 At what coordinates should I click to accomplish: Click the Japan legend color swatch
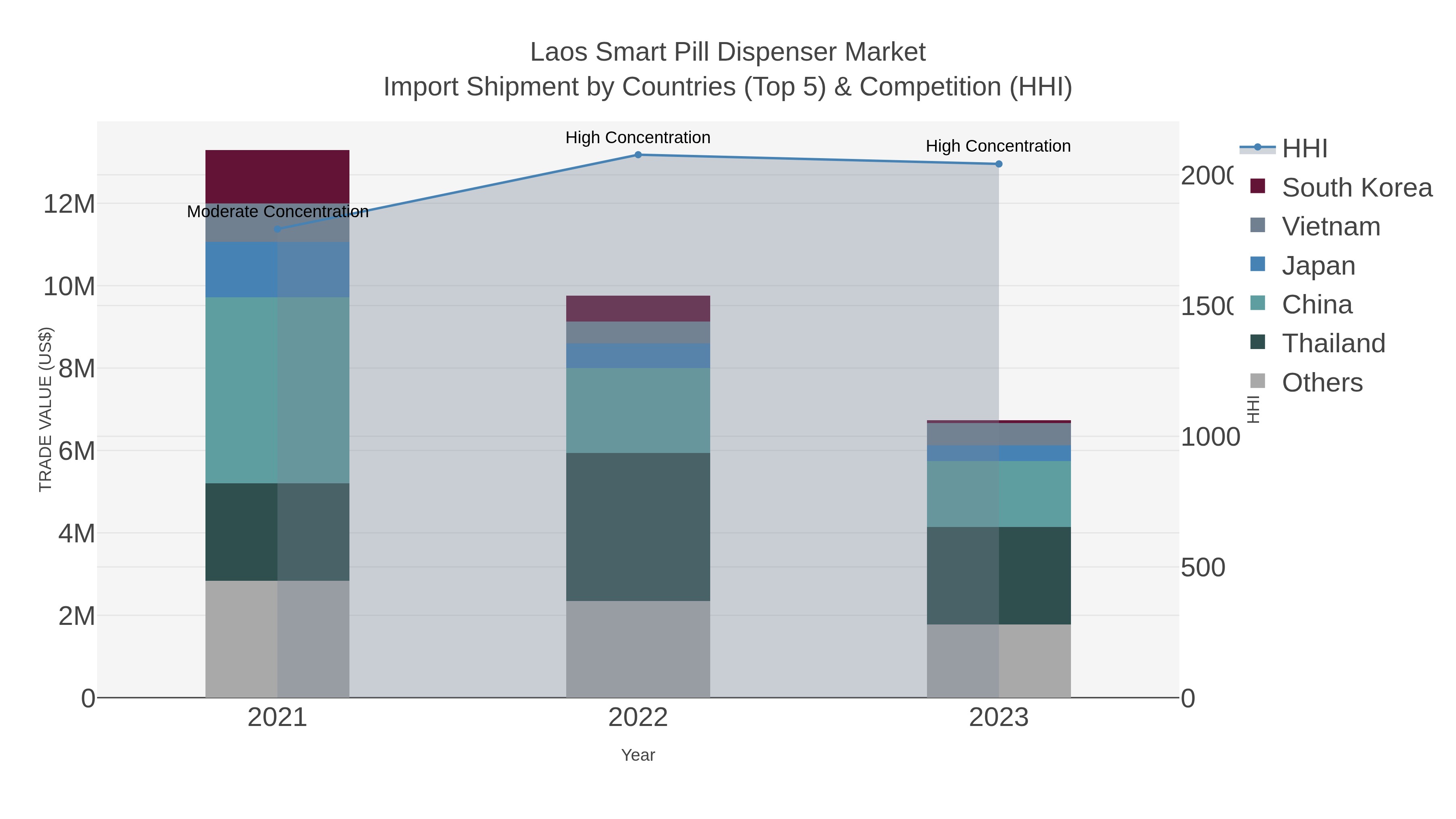pyautogui.click(x=1257, y=264)
